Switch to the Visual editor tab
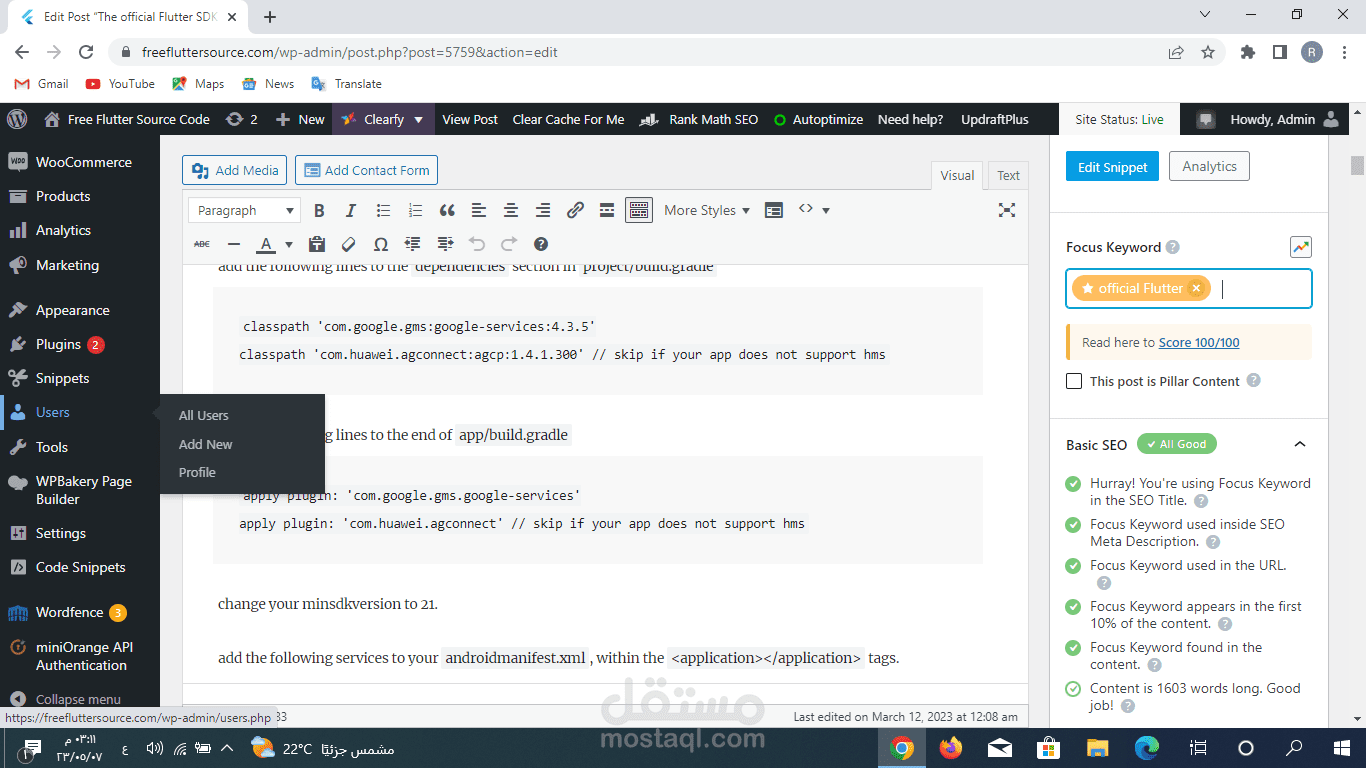1366x768 pixels. [x=957, y=175]
